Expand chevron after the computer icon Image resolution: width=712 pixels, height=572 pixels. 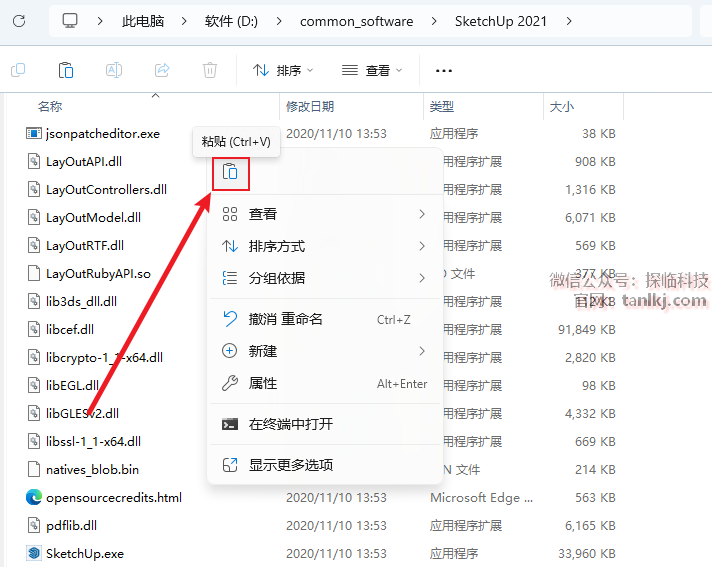pyautogui.click(x=100, y=21)
